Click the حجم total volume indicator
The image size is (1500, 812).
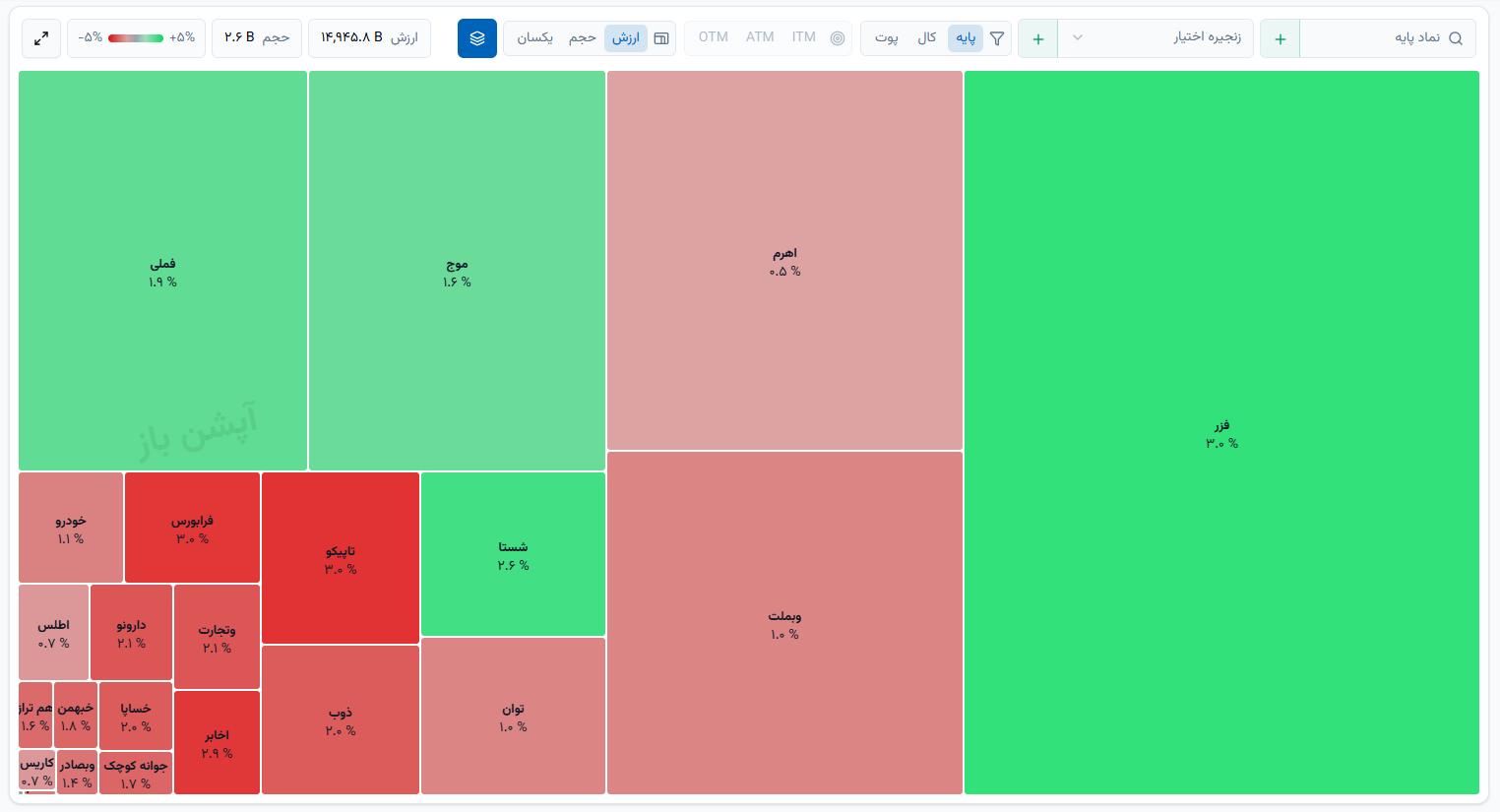click(257, 38)
